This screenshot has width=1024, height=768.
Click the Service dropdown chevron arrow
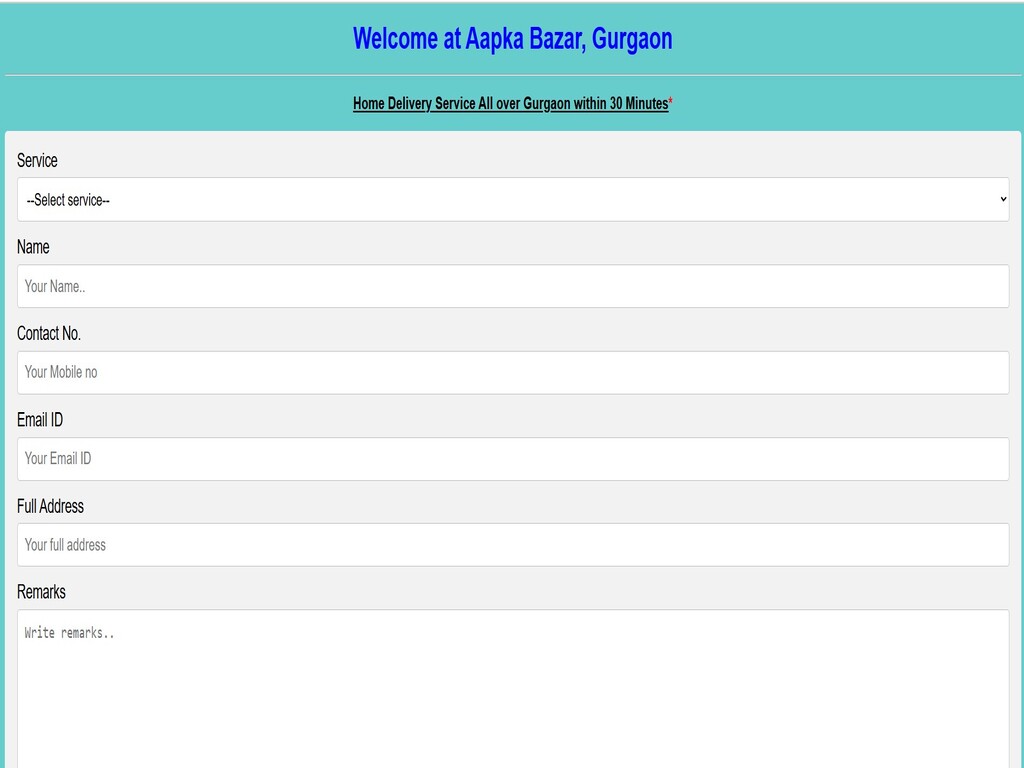point(1003,200)
